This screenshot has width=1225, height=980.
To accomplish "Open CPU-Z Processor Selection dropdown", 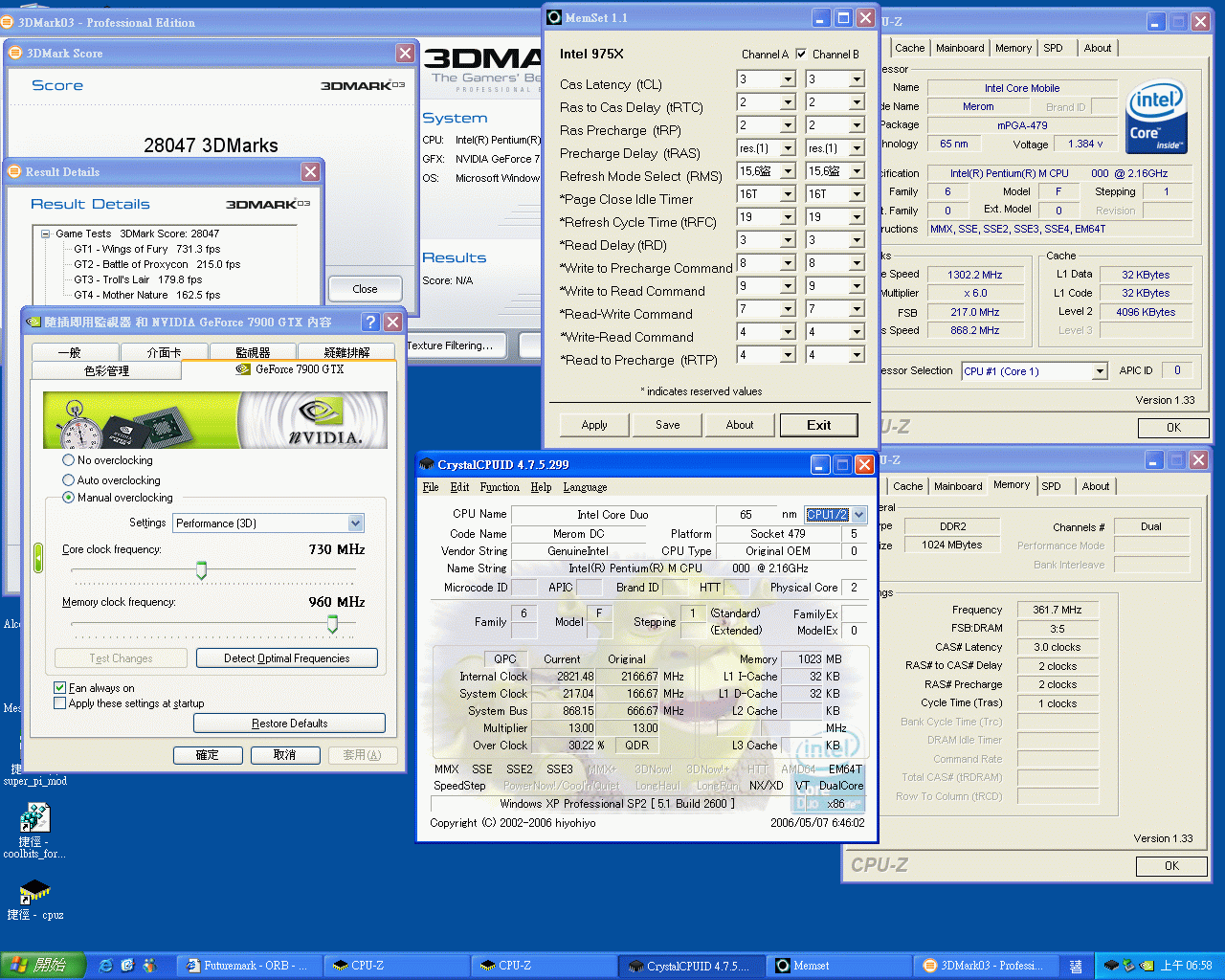I will point(1100,371).
